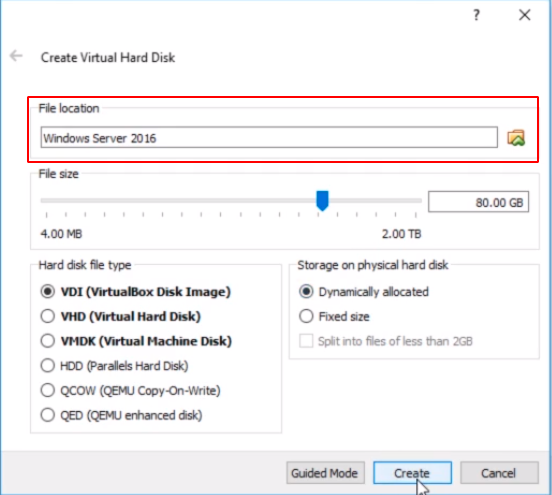Viewport: 552px width, 495px height.
Task: Cancel the hard disk creation
Action: pos(499,473)
